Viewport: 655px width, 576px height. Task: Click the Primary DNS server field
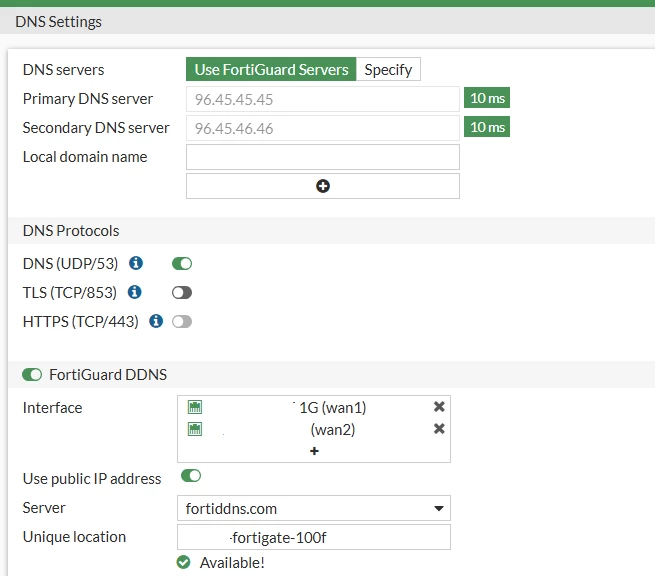(322, 99)
